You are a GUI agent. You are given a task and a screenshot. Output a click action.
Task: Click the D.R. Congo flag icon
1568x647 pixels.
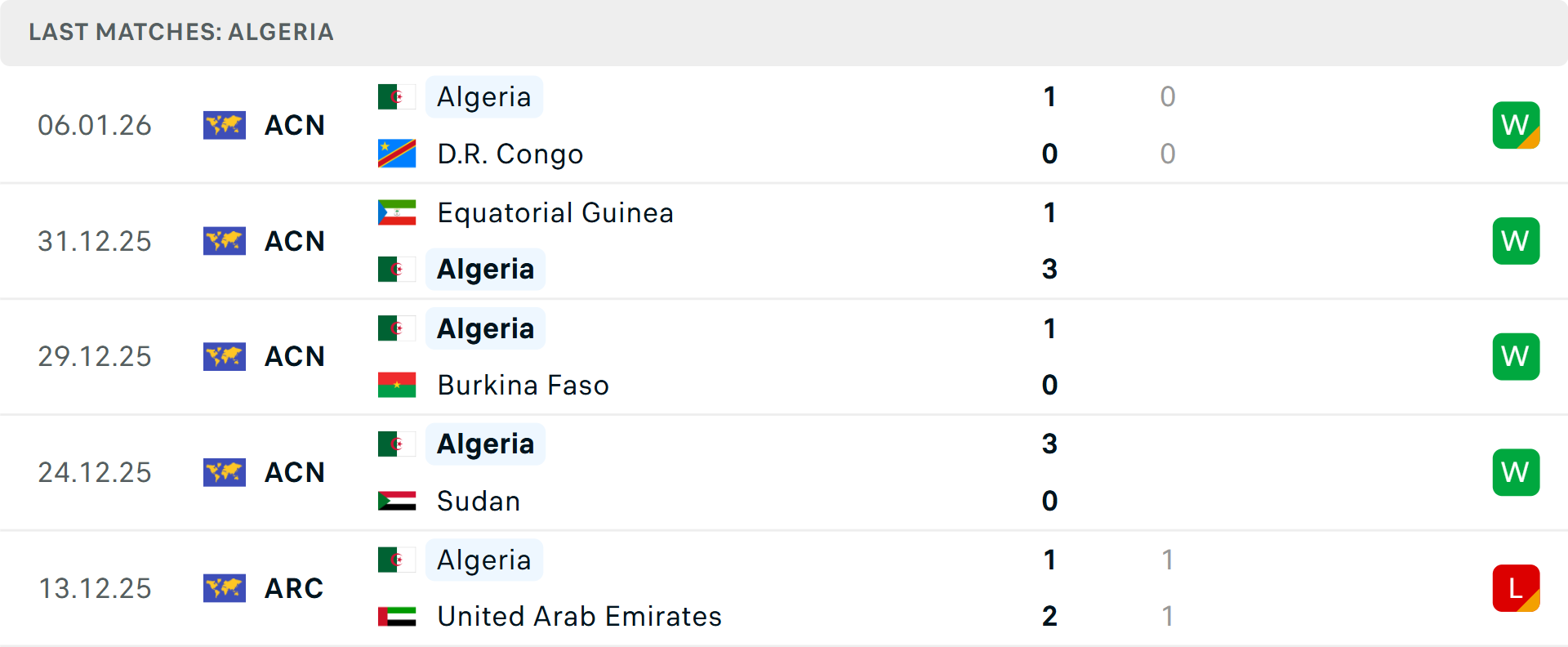pyautogui.click(x=397, y=154)
